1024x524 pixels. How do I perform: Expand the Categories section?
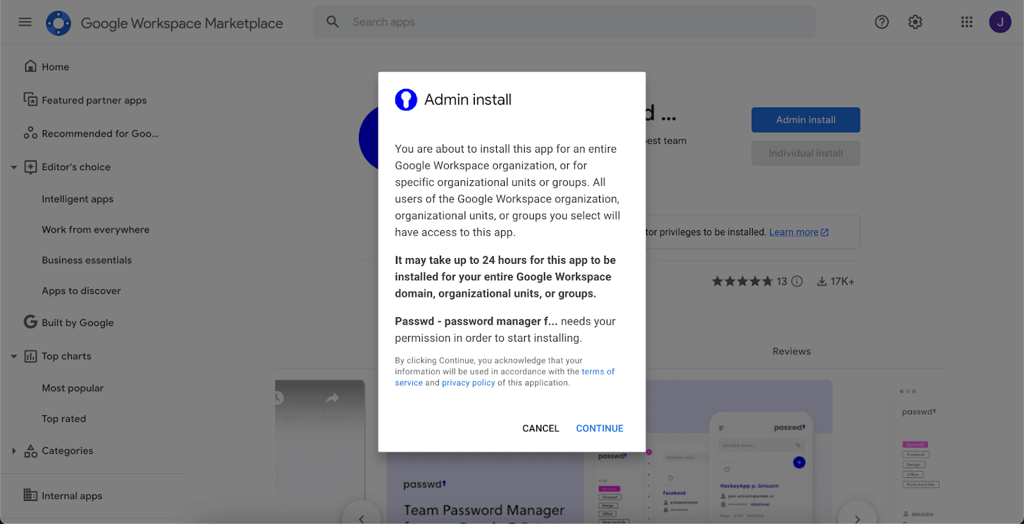14,451
